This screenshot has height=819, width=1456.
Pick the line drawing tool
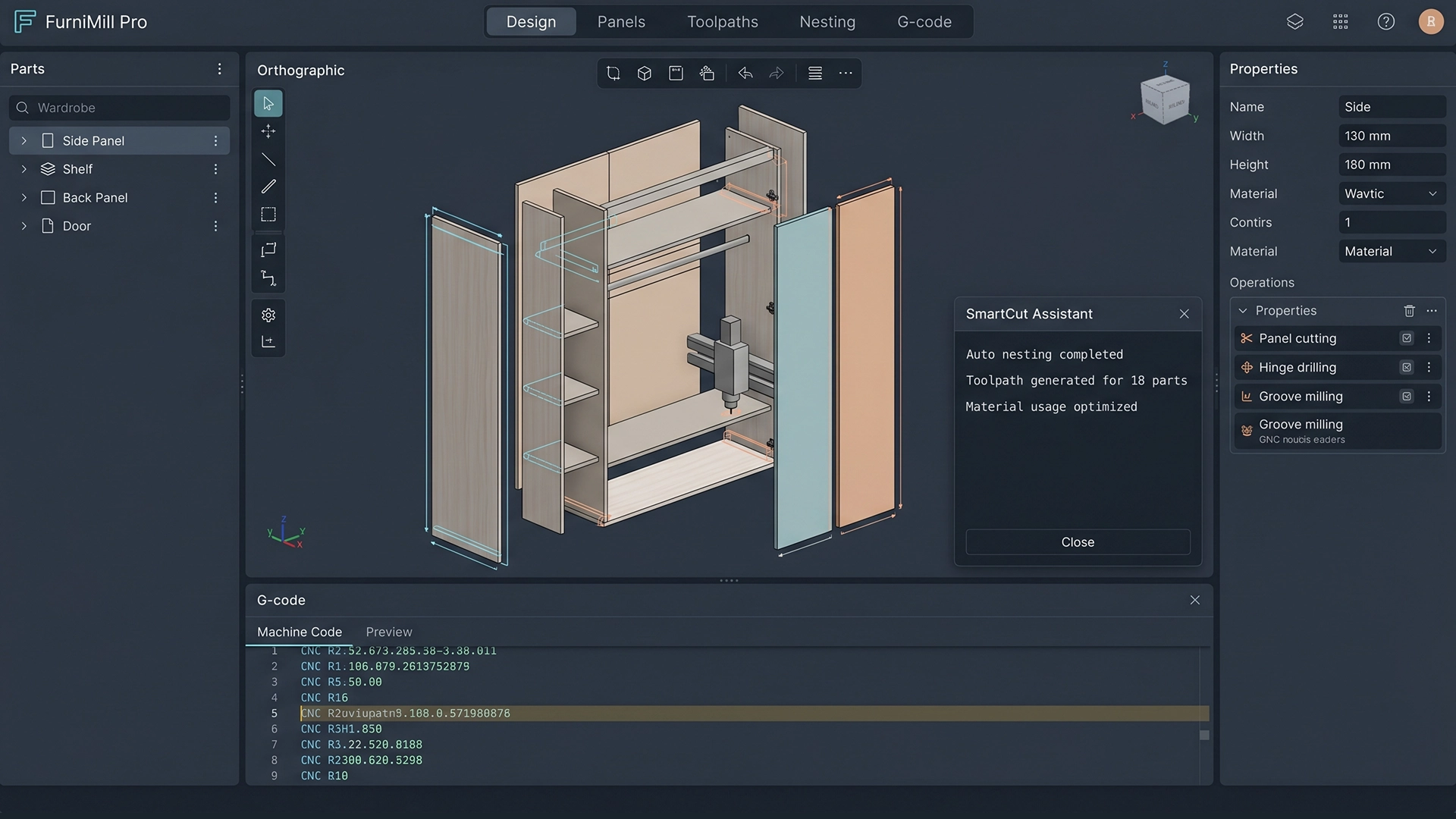[x=268, y=158]
